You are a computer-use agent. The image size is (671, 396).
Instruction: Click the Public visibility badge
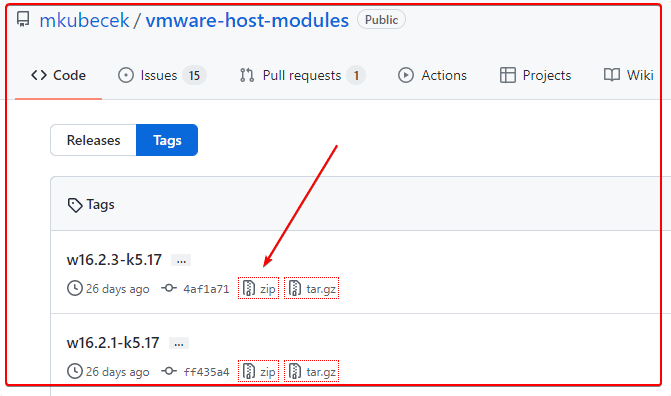pos(381,20)
